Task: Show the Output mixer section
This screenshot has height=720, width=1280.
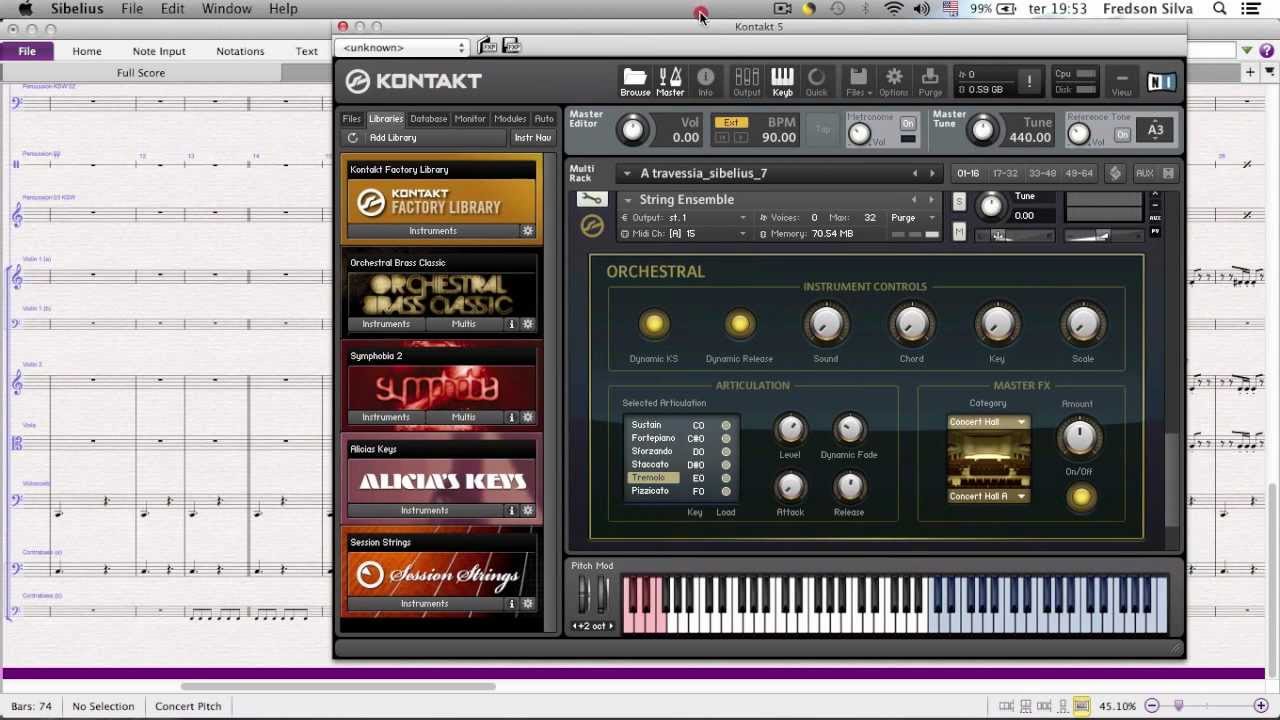Action: tap(746, 82)
